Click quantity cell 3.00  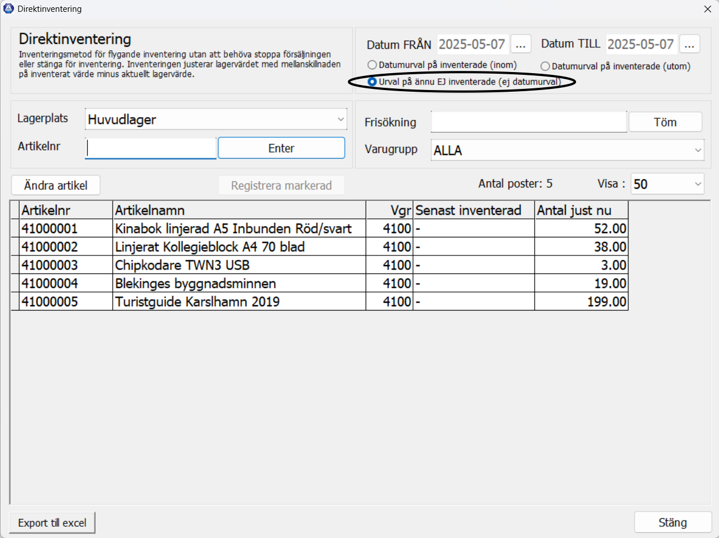(x=581, y=265)
